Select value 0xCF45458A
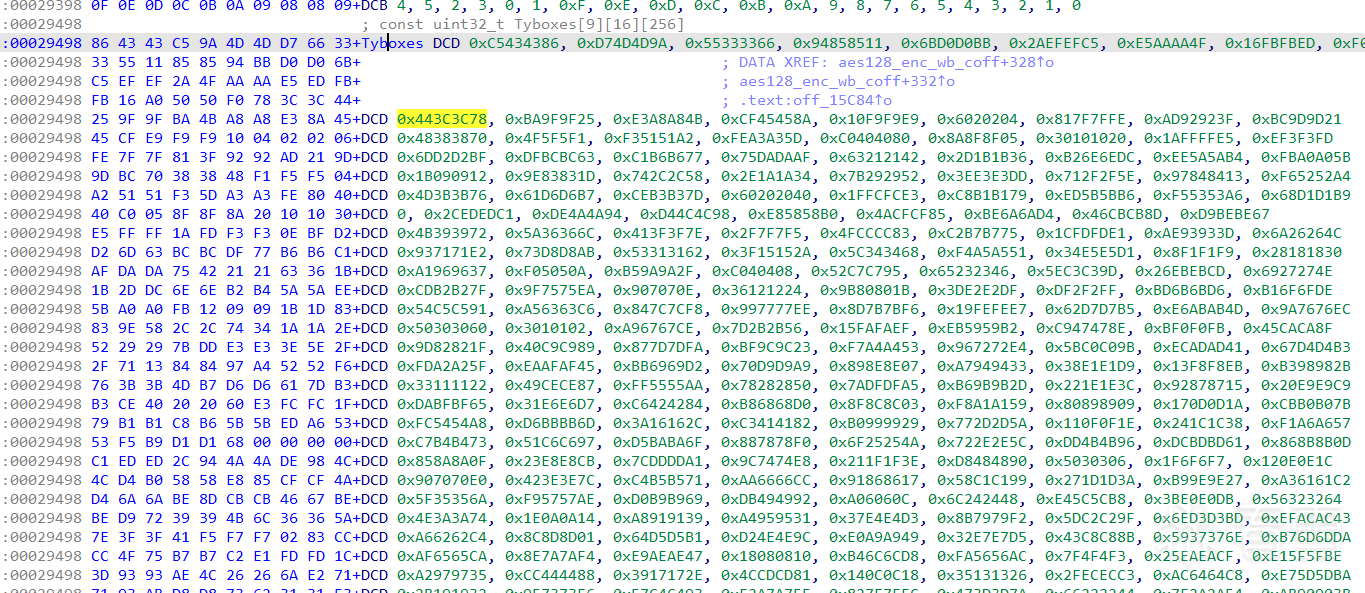This screenshot has width=1365, height=593. 766,120
